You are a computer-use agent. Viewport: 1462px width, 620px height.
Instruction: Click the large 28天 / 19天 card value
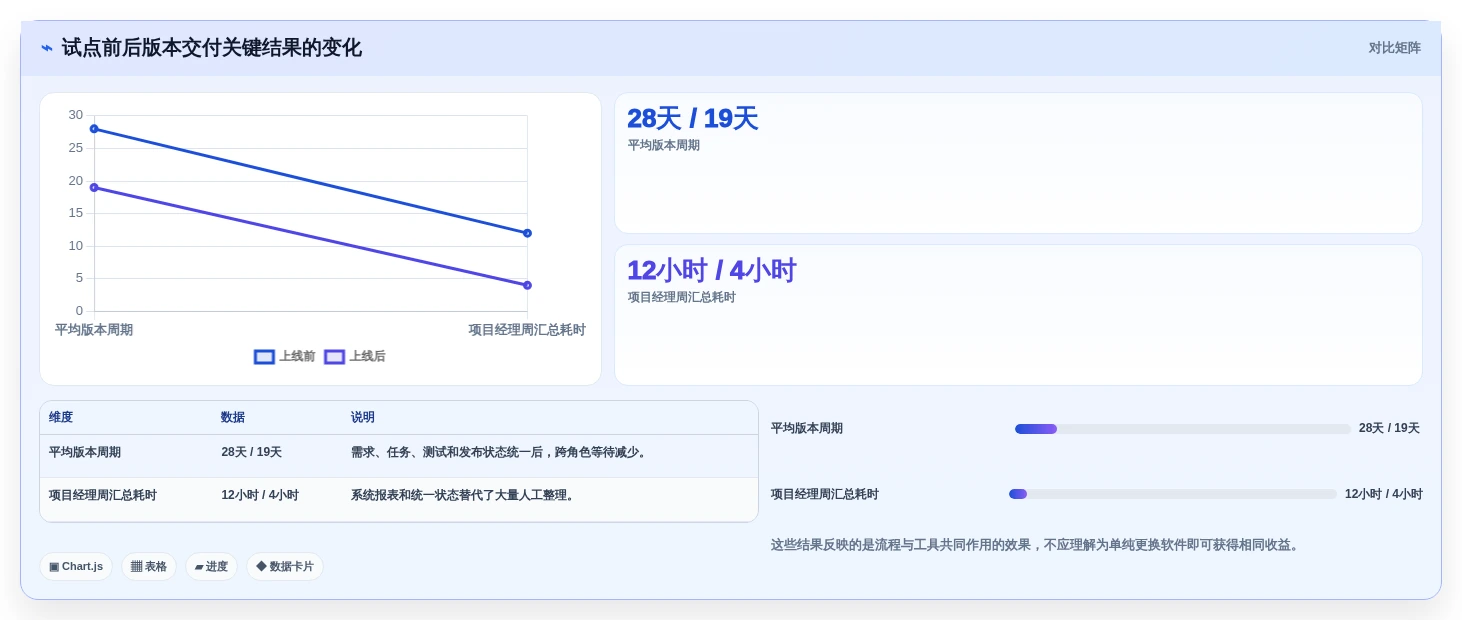[692, 119]
